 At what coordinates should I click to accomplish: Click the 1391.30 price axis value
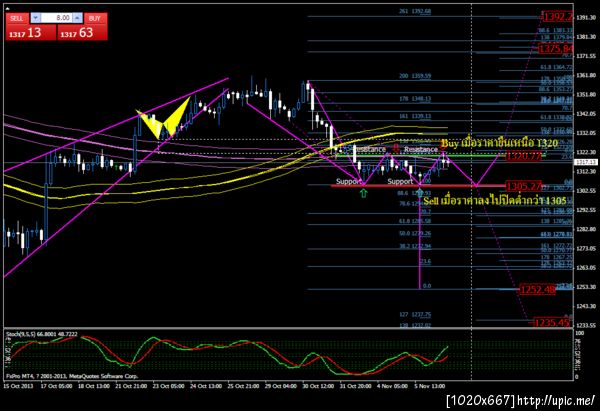[586, 18]
